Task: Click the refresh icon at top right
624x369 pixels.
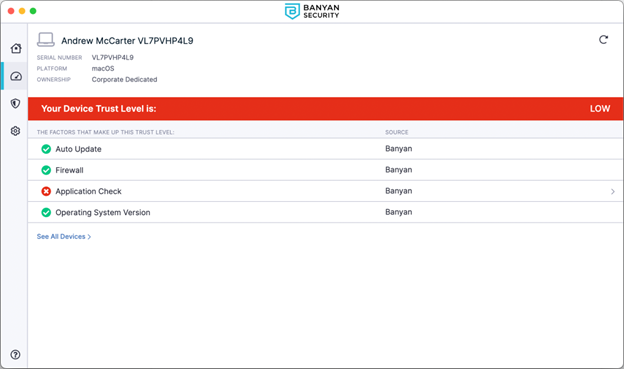Action: tap(603, 40)
